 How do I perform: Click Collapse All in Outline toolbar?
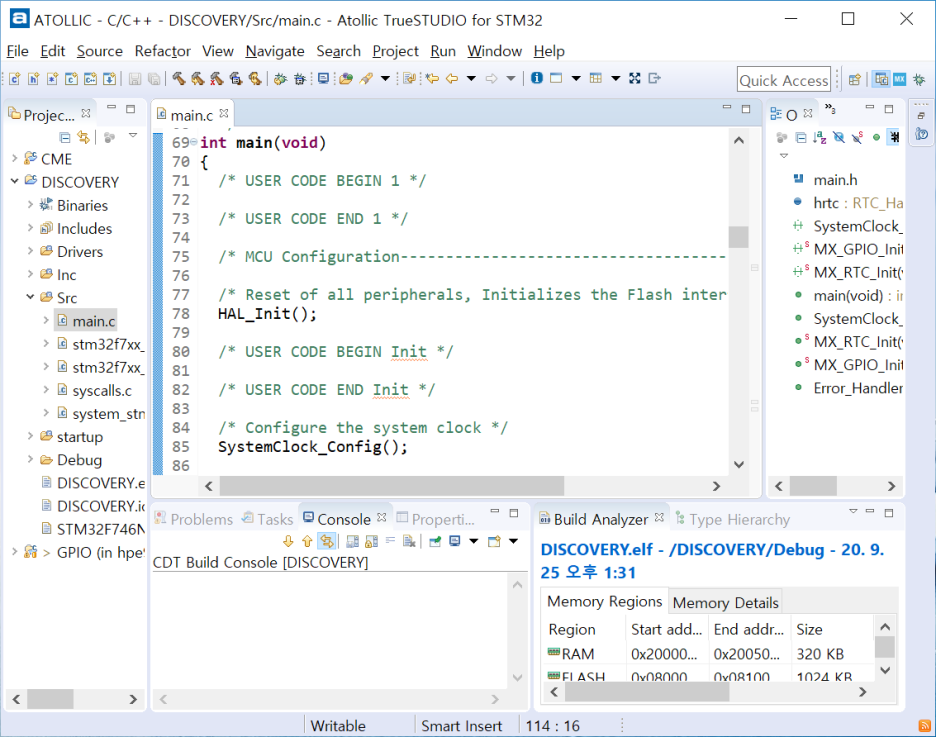point(801,138)
